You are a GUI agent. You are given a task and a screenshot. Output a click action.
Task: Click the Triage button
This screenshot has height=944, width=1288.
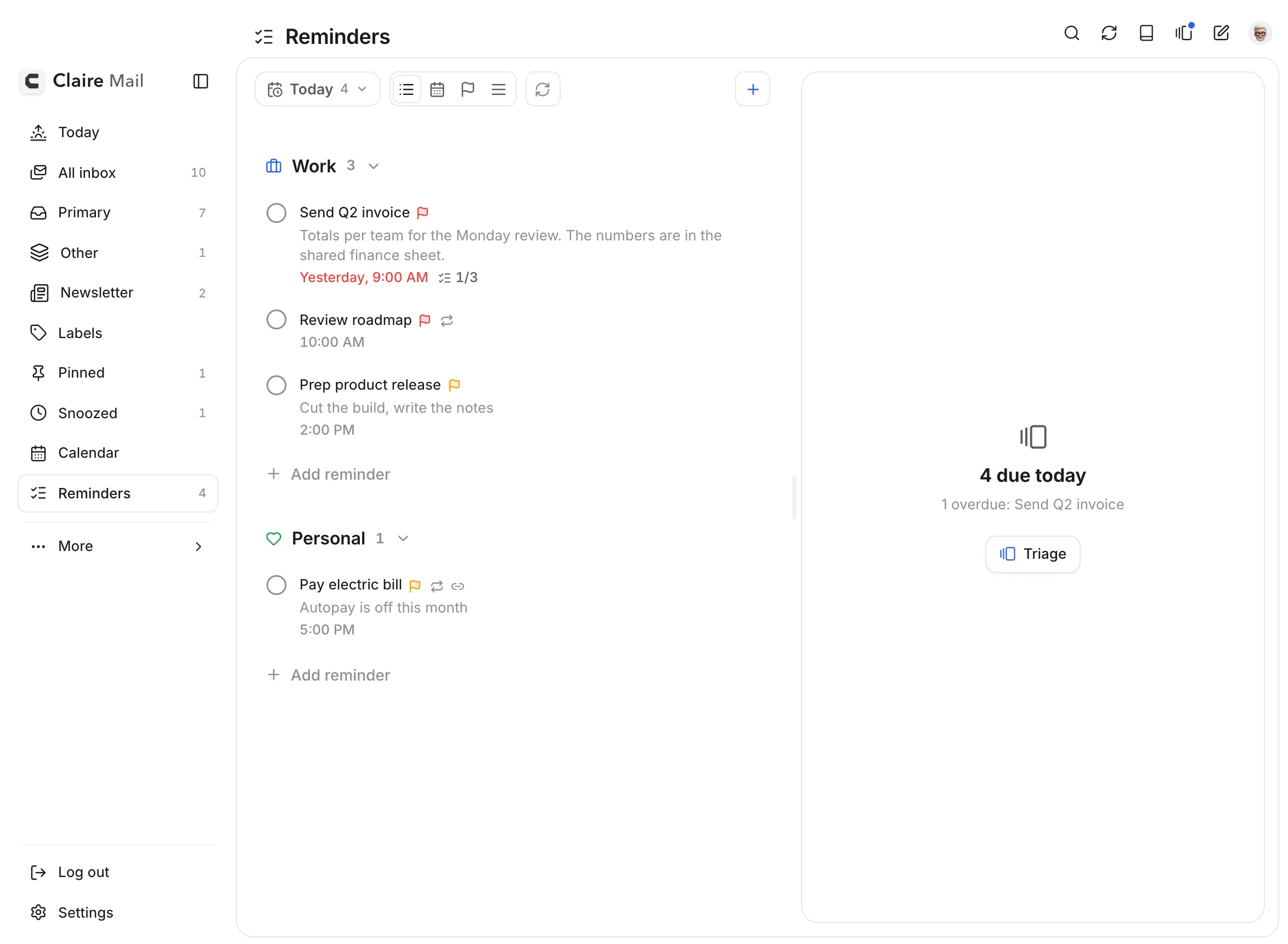(x=1032, y=554)
